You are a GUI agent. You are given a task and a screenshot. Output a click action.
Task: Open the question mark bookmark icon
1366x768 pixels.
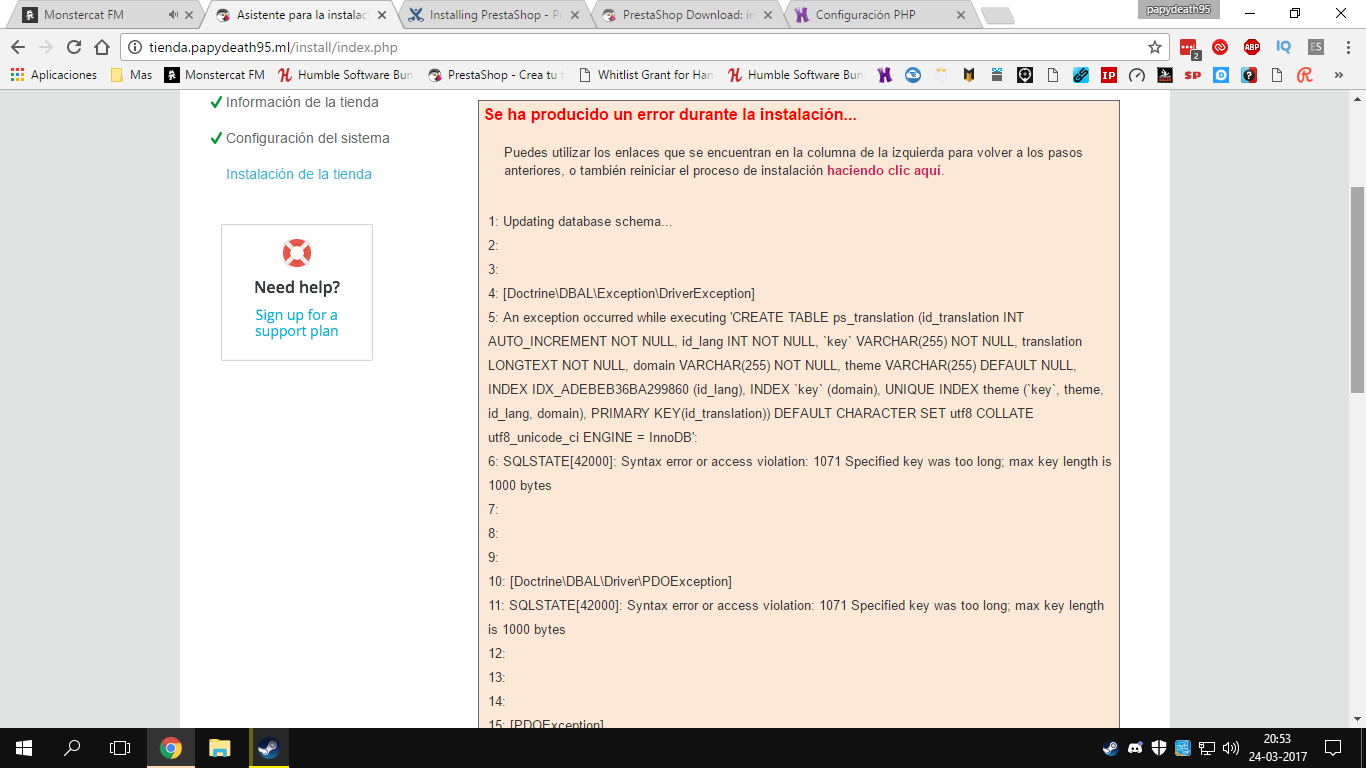[1249, 75]
